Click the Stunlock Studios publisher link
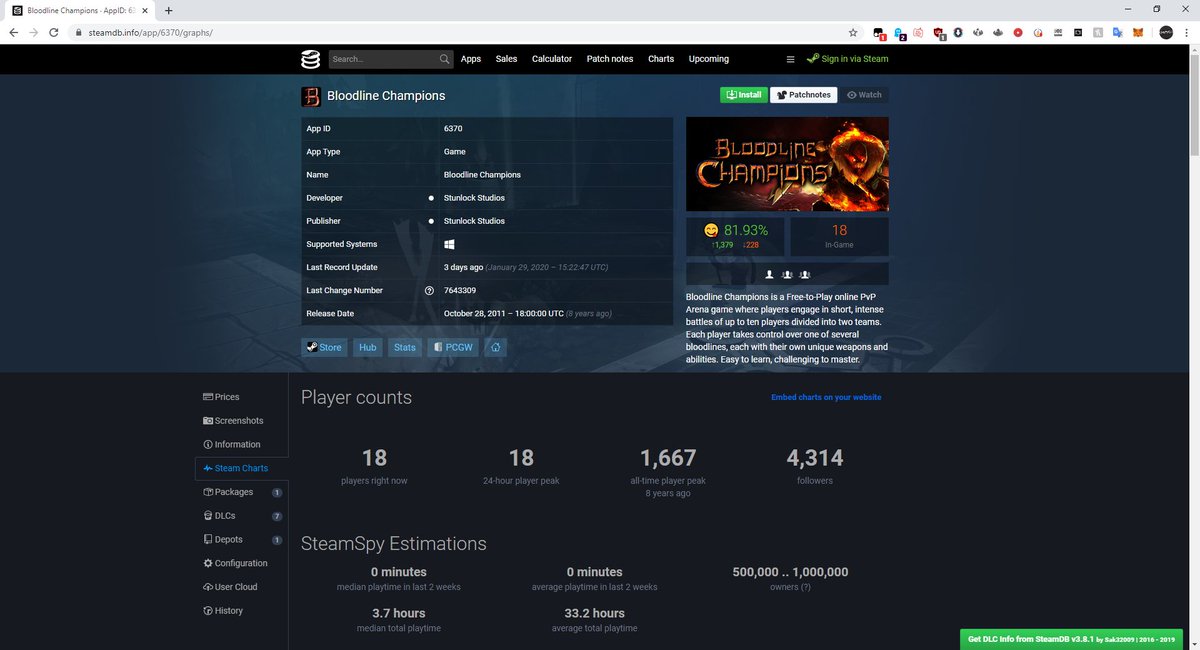This screenshot has width=1200, height=650. click(x=474, y=221)
